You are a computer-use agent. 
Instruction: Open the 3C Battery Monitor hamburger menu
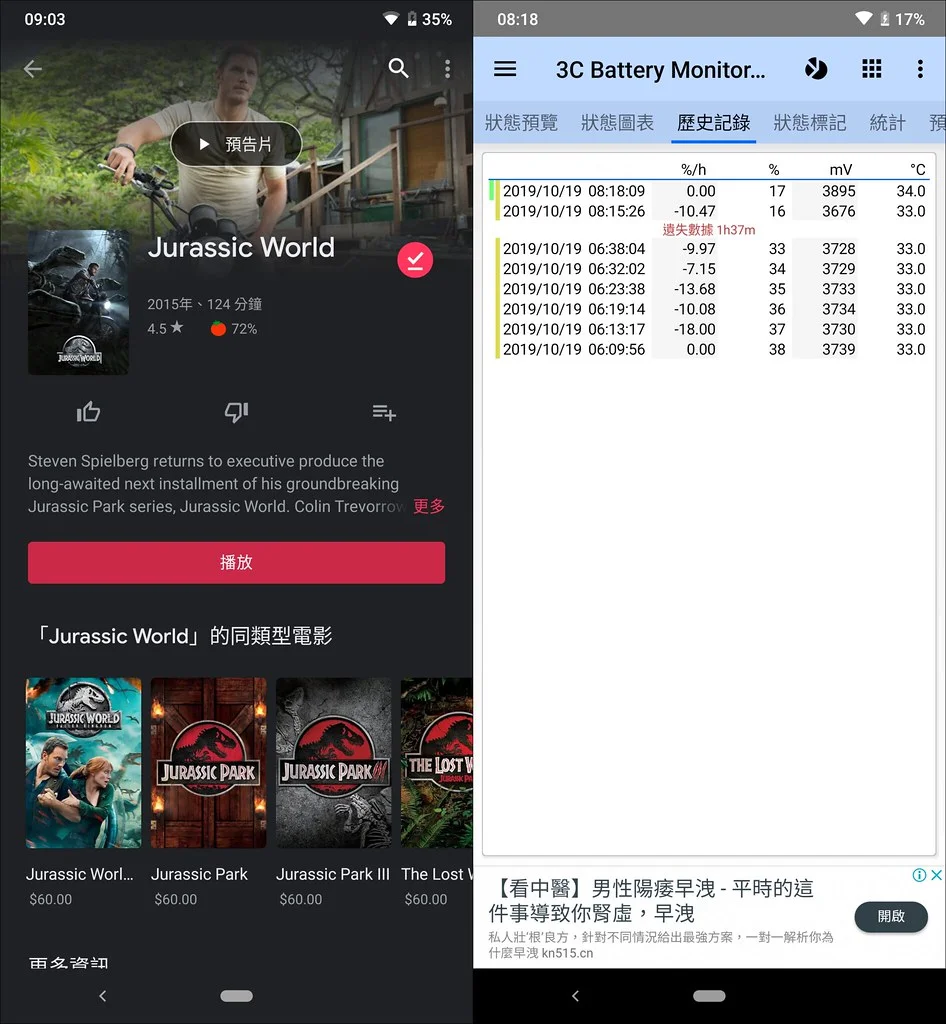[505, 69]
